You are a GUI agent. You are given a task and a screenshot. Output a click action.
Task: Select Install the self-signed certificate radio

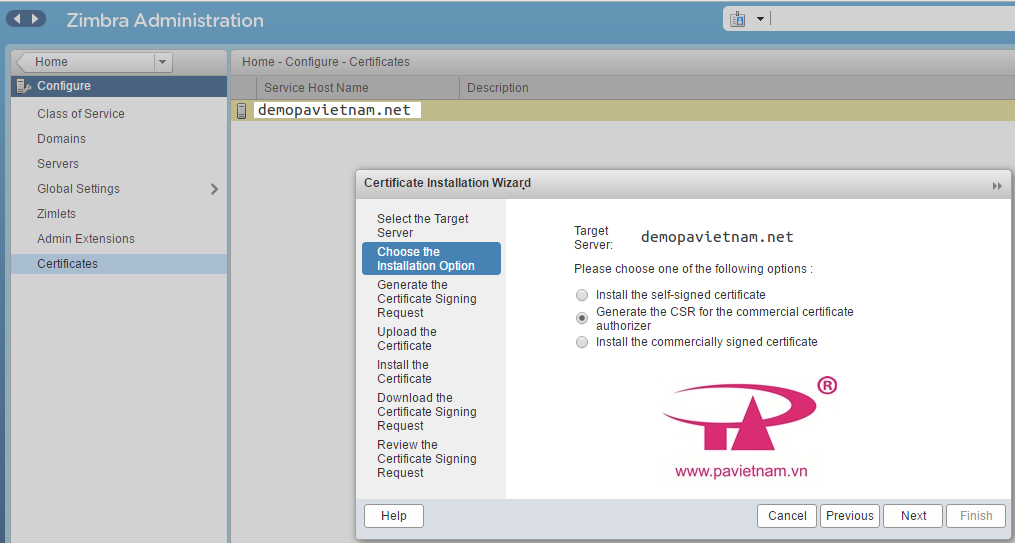pyautogui.click(x=582, y=295)
